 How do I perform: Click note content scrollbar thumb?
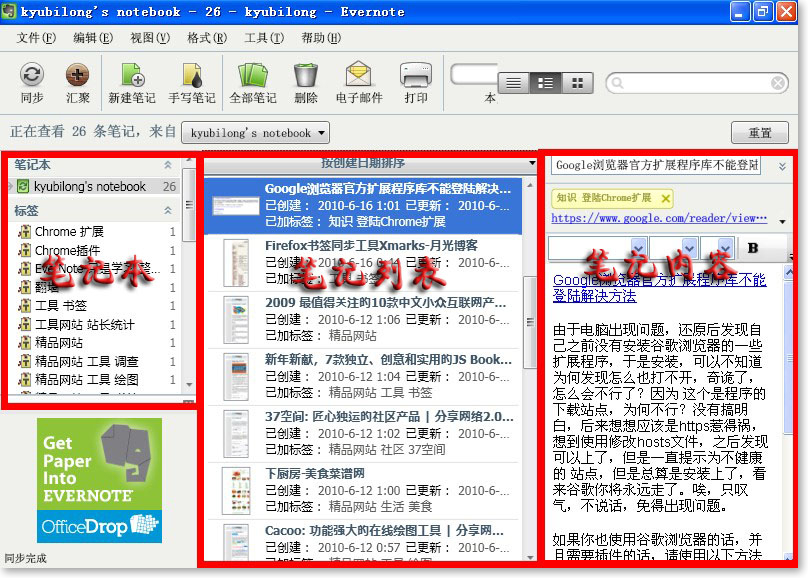788,356
